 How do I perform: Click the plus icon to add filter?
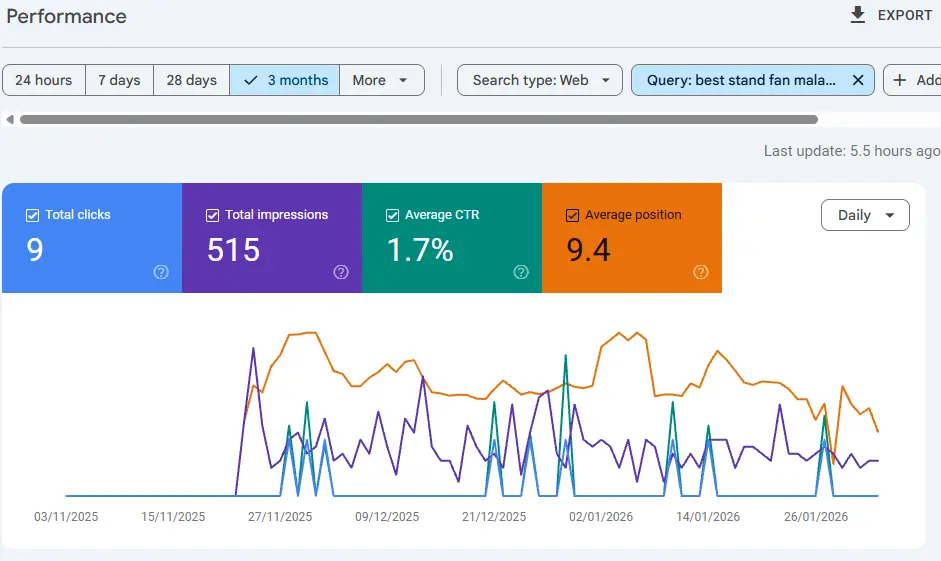point(900,80)
